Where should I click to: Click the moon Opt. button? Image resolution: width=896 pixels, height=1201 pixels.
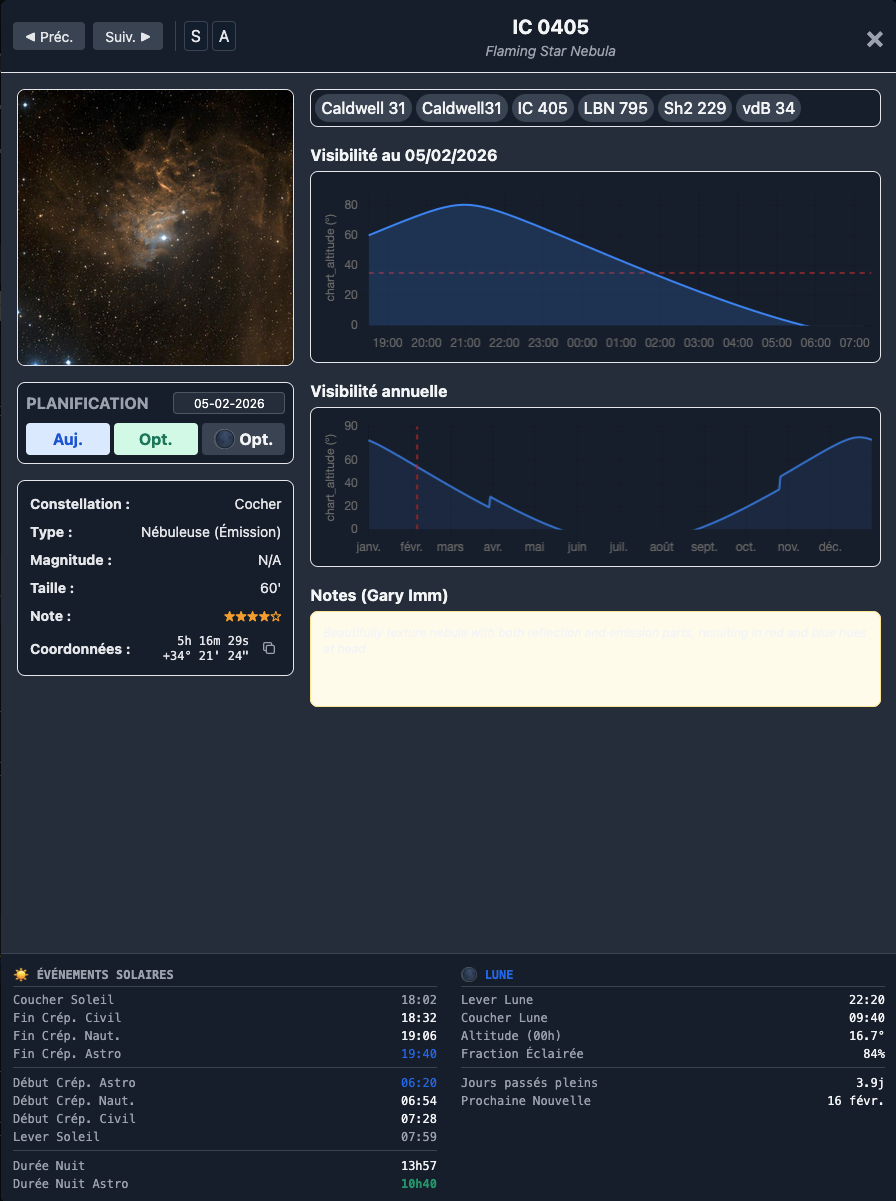click(x=244, y=439)
